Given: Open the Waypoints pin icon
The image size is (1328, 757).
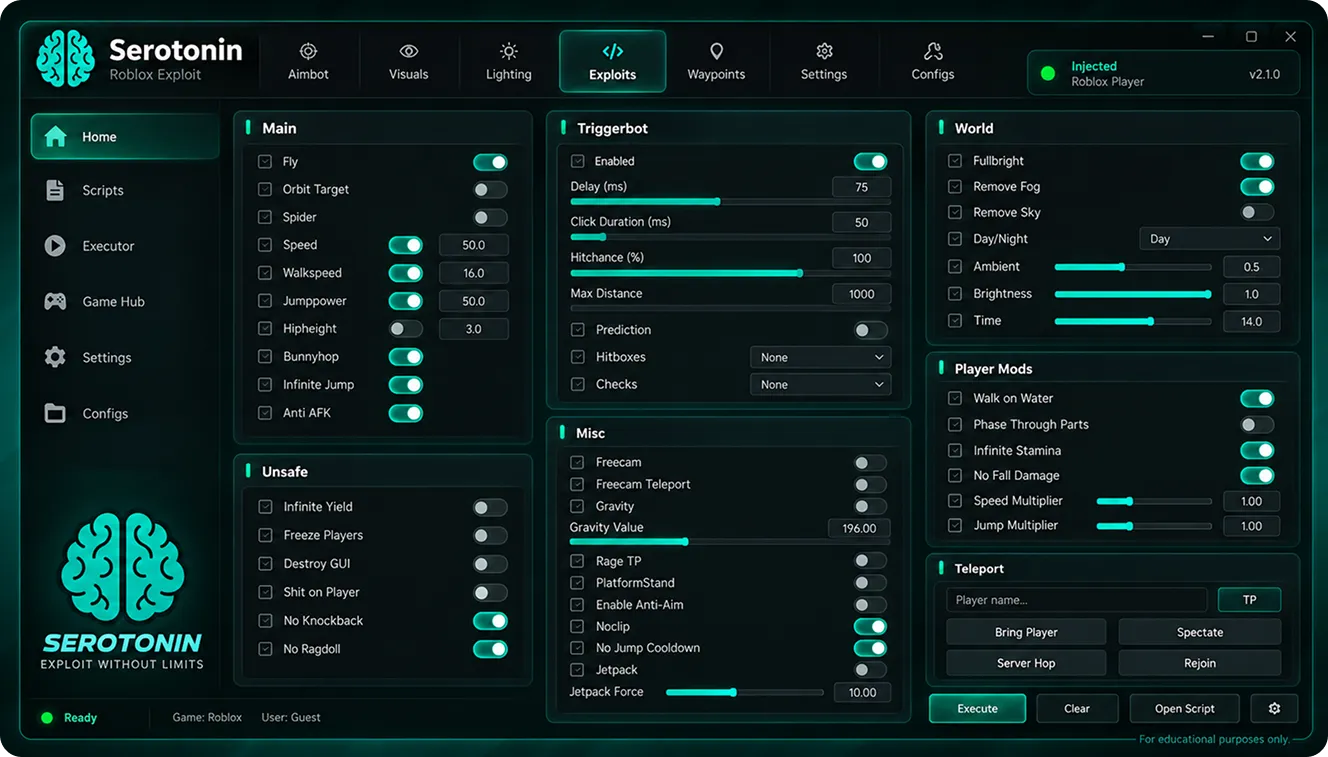Looking at the screenshot, I should point(716,51).
